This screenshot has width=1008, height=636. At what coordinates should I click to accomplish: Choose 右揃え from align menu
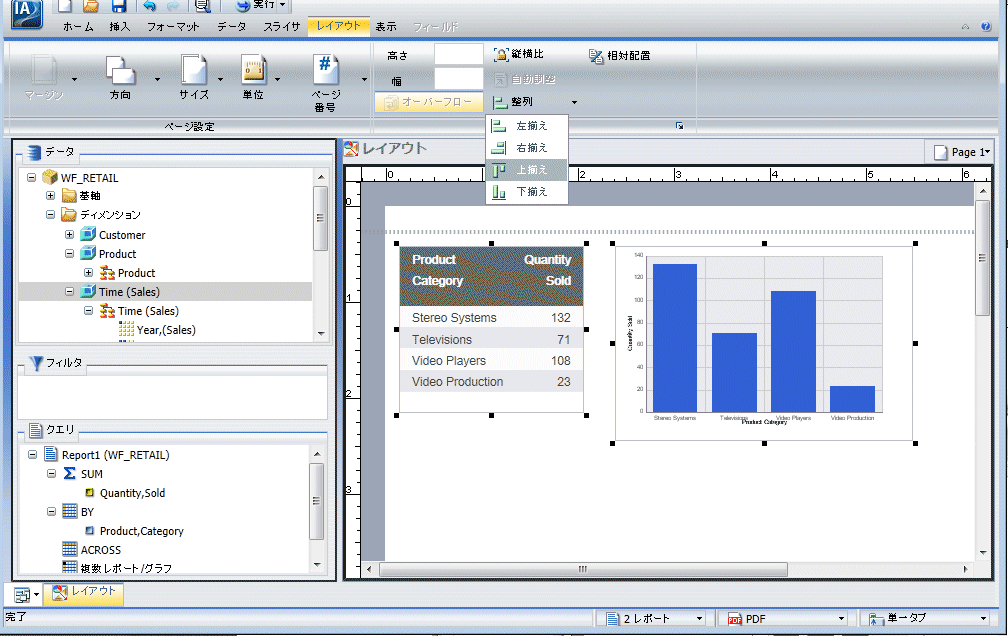point(526,148)
